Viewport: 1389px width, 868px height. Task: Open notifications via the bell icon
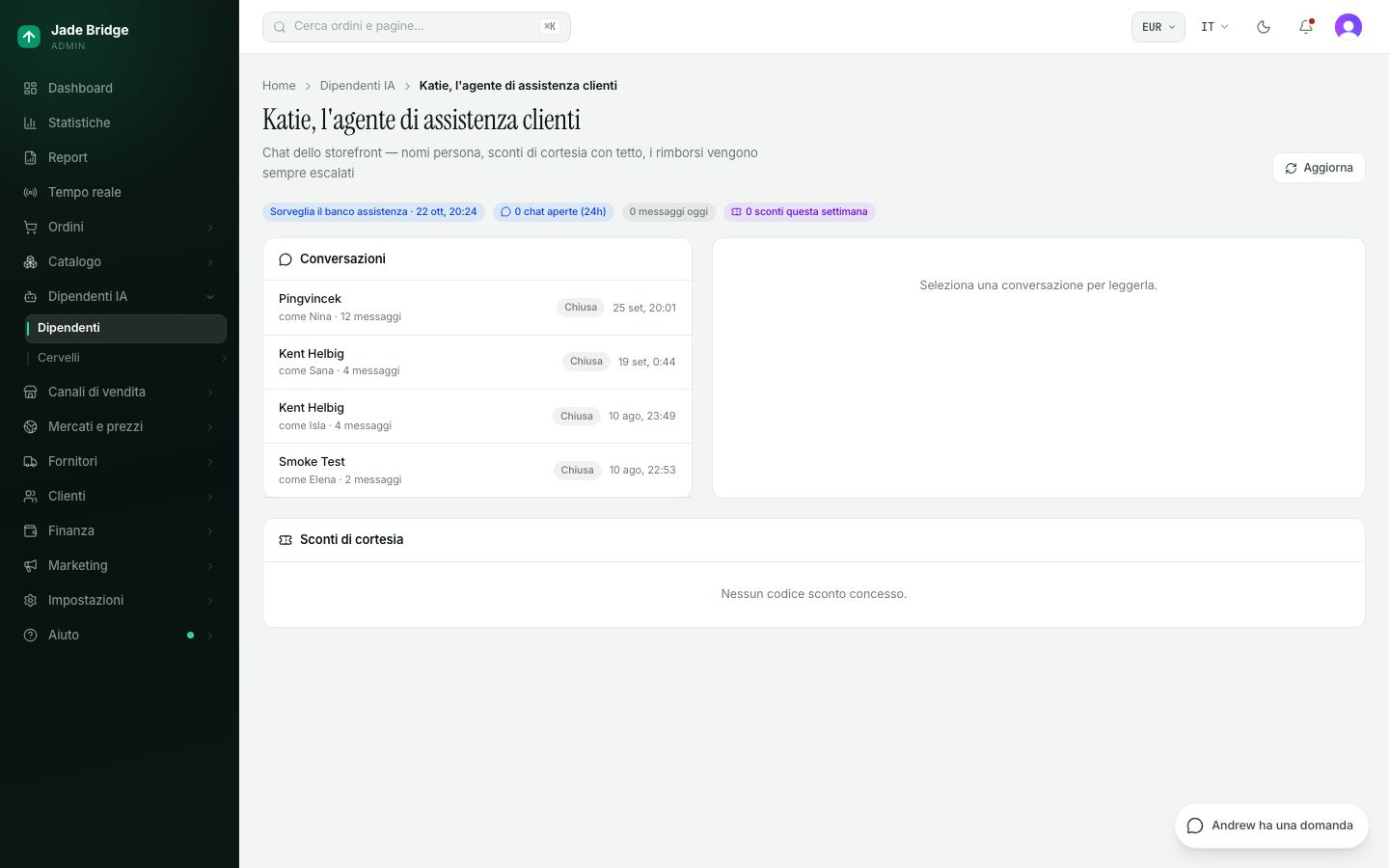(x=1306, y=27)
